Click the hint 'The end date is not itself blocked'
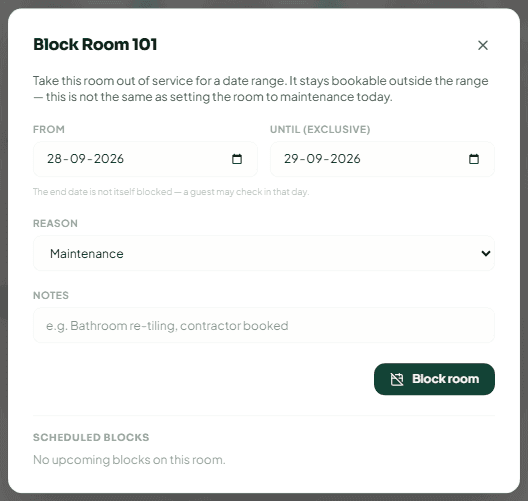The height and width of the screenshot is (501, 528). [103, 192]
